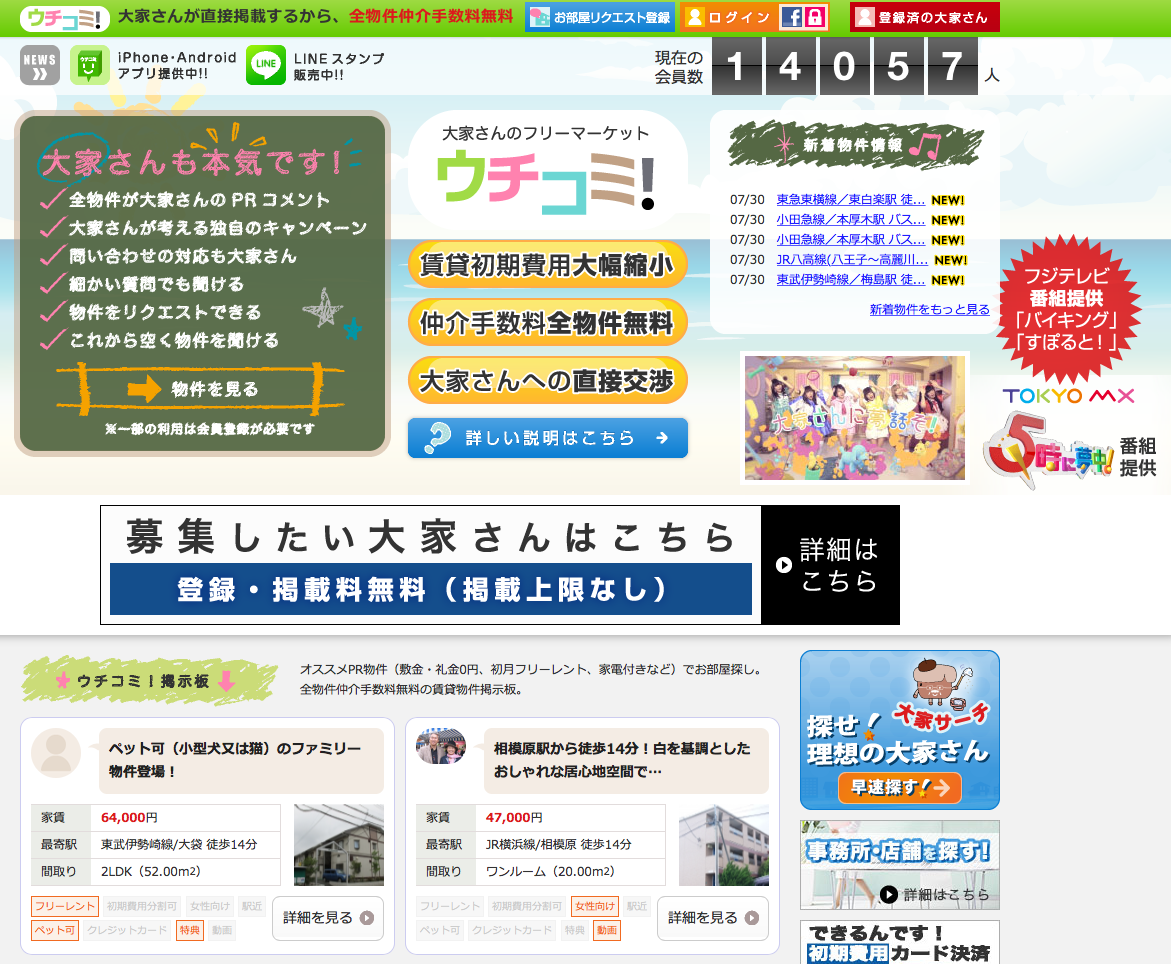Viewport: 1171px width, 964px height.
Task: Open the green app smartphone icon
Action: pyautogui.click(x=90, y=66)
